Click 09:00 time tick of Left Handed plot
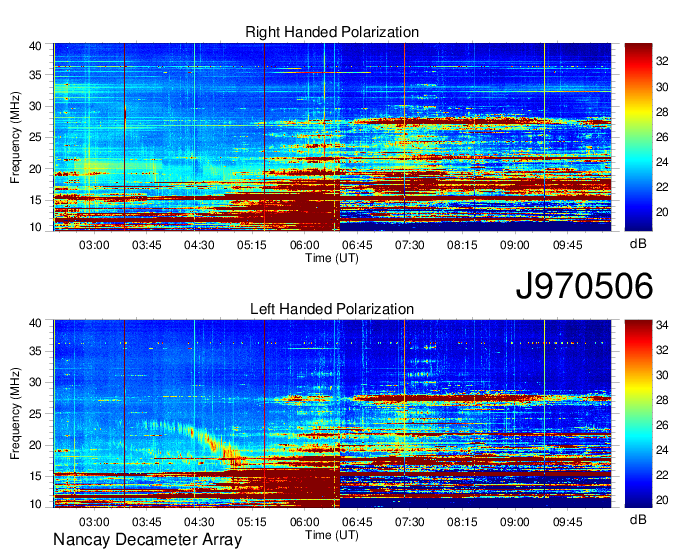 (515, 522)
